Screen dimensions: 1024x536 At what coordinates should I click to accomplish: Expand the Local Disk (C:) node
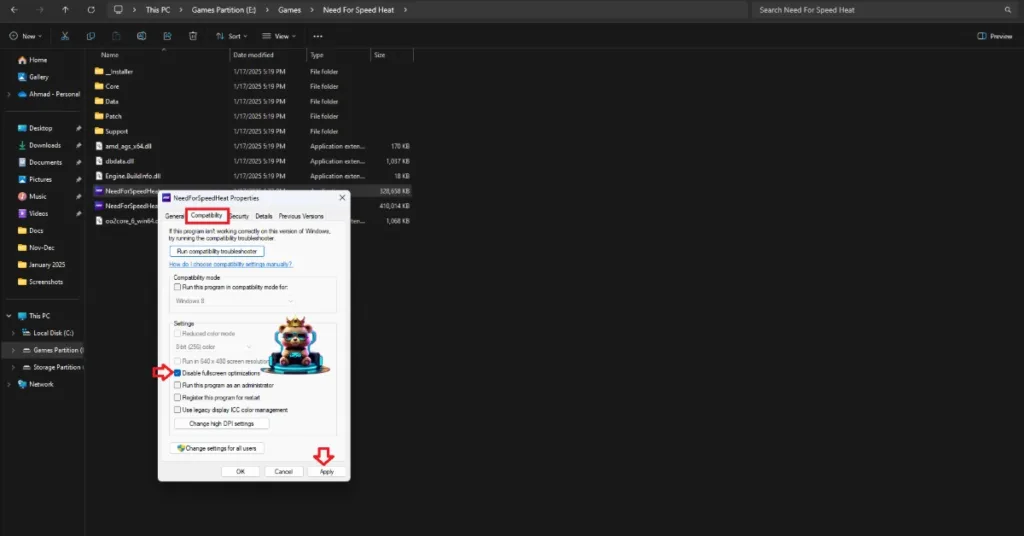13,333
